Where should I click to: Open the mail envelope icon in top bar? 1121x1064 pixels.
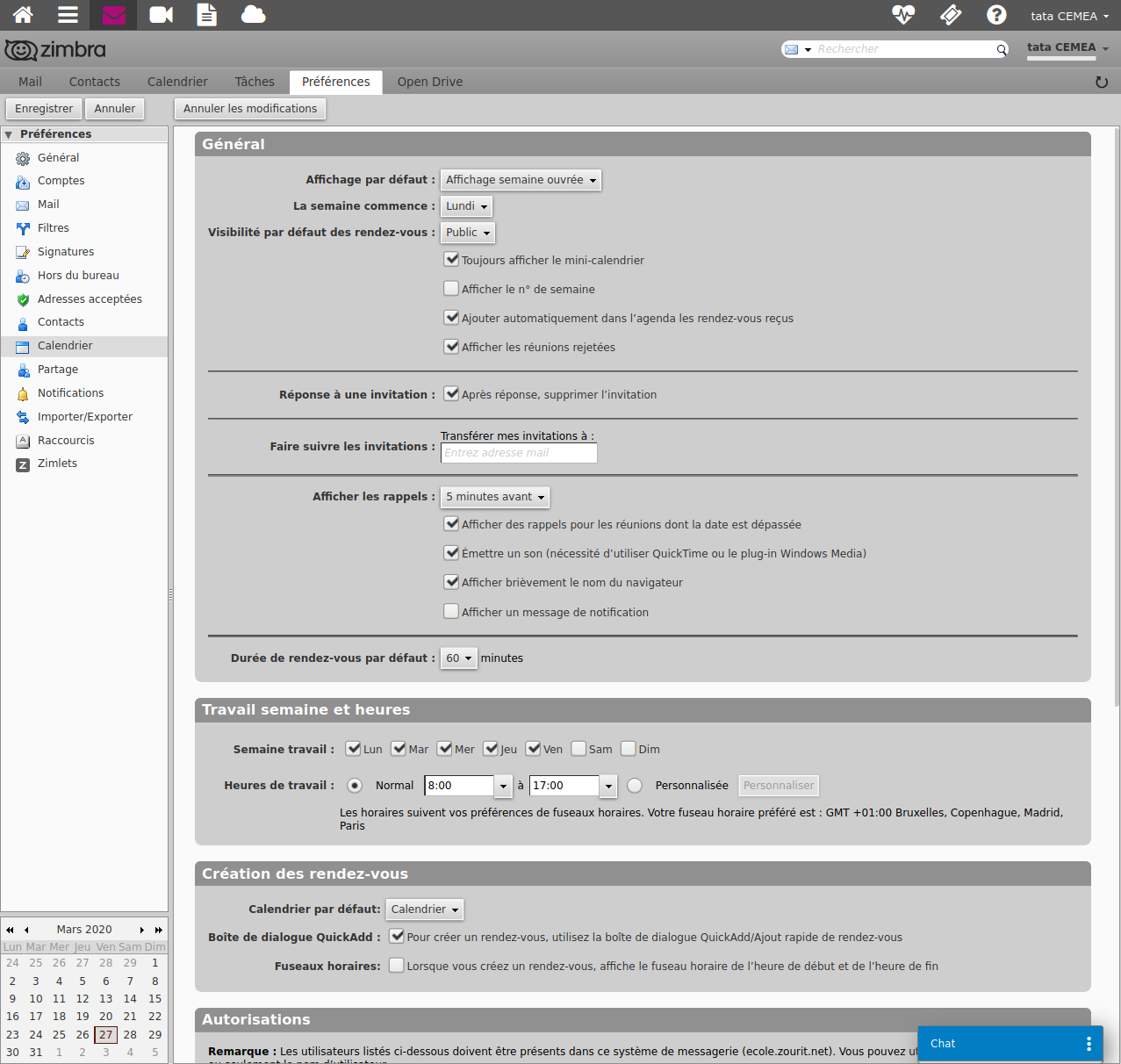point(114,15)
